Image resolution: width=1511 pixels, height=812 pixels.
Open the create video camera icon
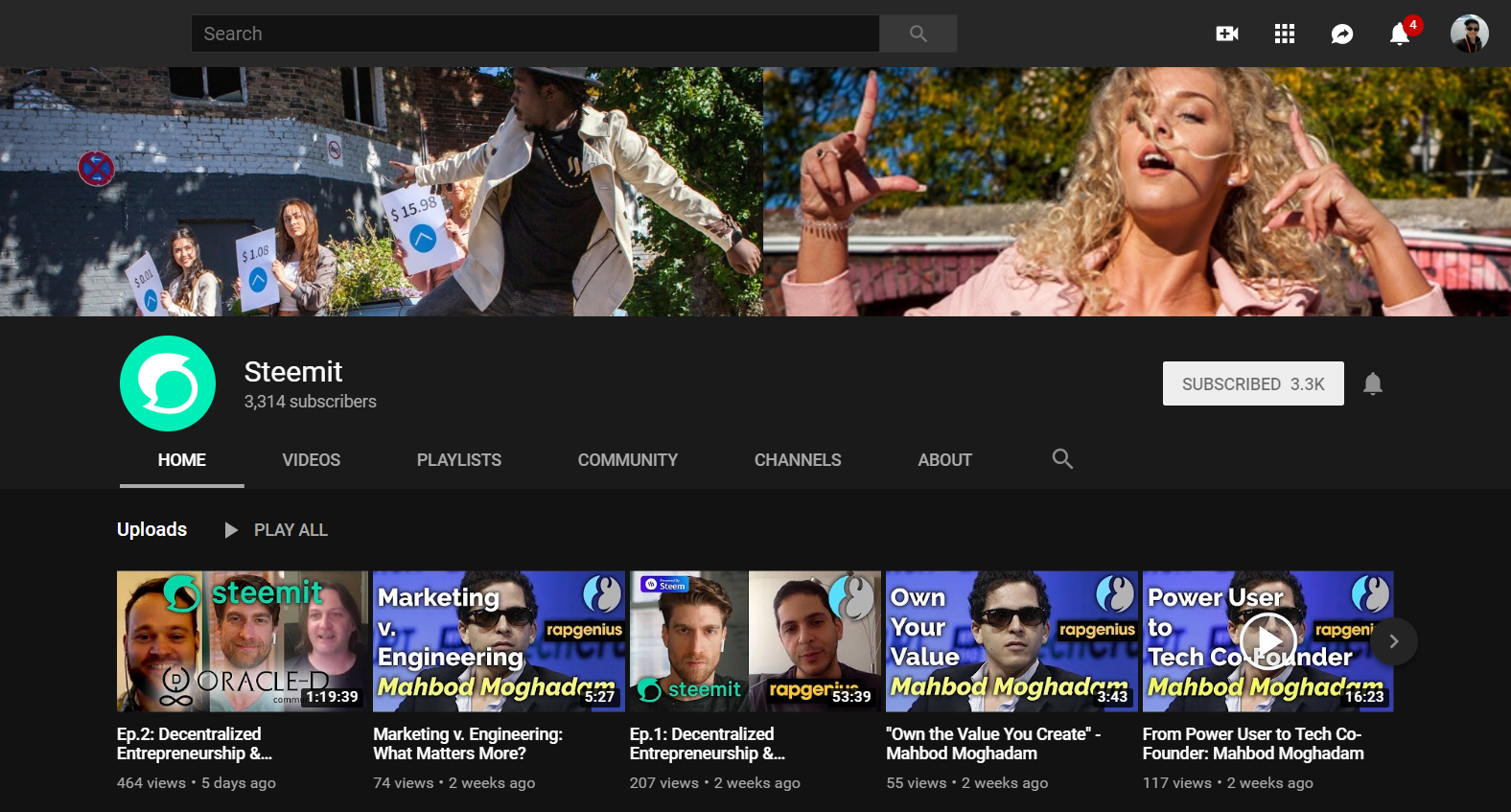point(1227,35)
